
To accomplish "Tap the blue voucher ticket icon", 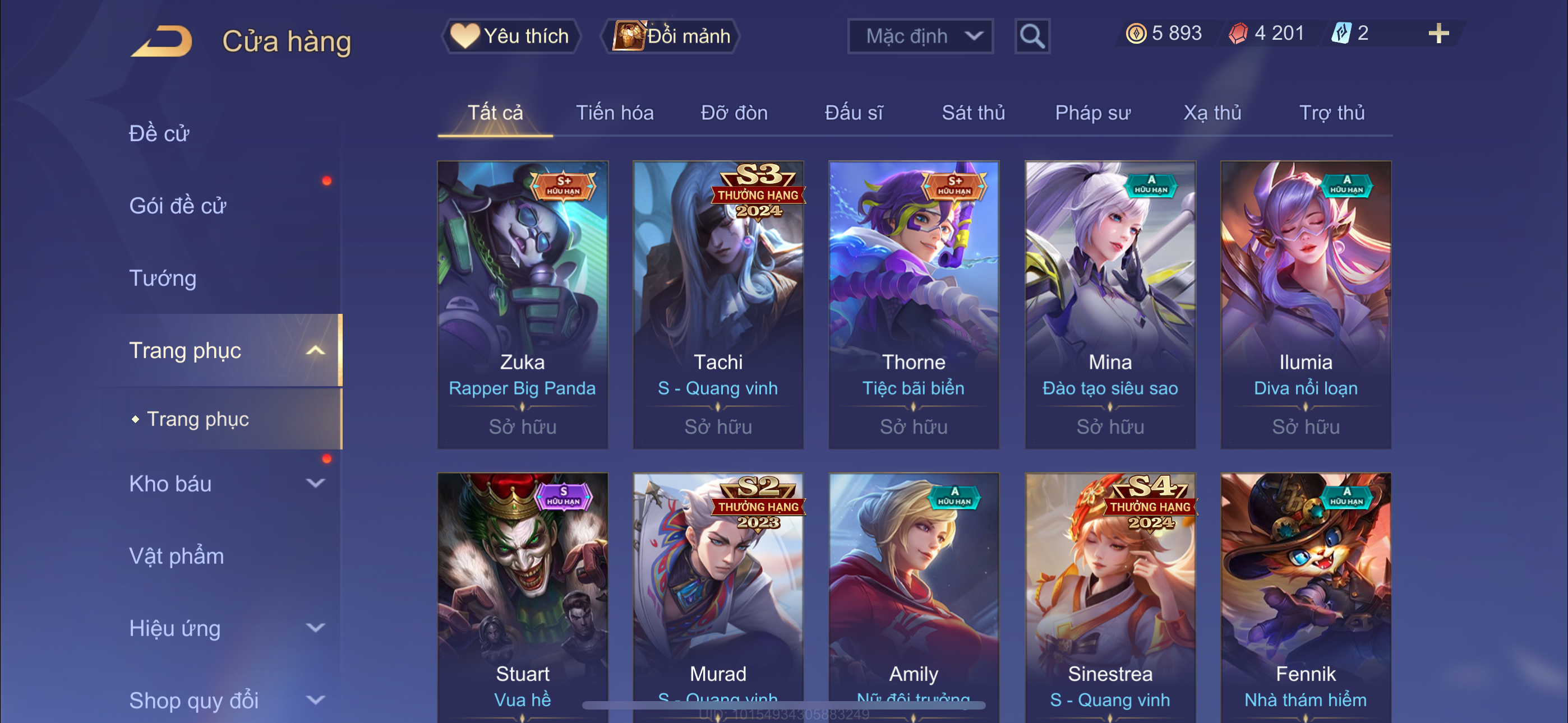I will tap(1341, 33).
